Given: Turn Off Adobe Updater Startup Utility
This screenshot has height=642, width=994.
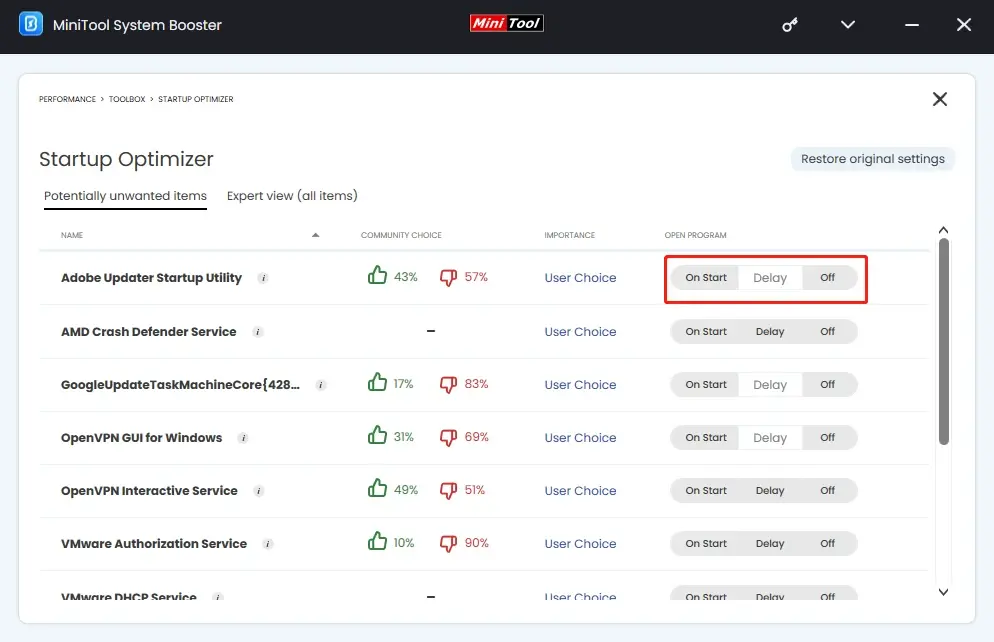Looking at the screenshot, I should 828,278.
